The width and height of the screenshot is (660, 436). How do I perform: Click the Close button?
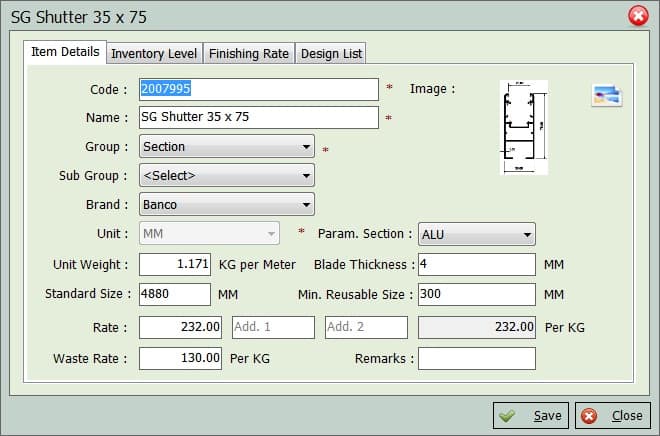click(x=613, y=416)
